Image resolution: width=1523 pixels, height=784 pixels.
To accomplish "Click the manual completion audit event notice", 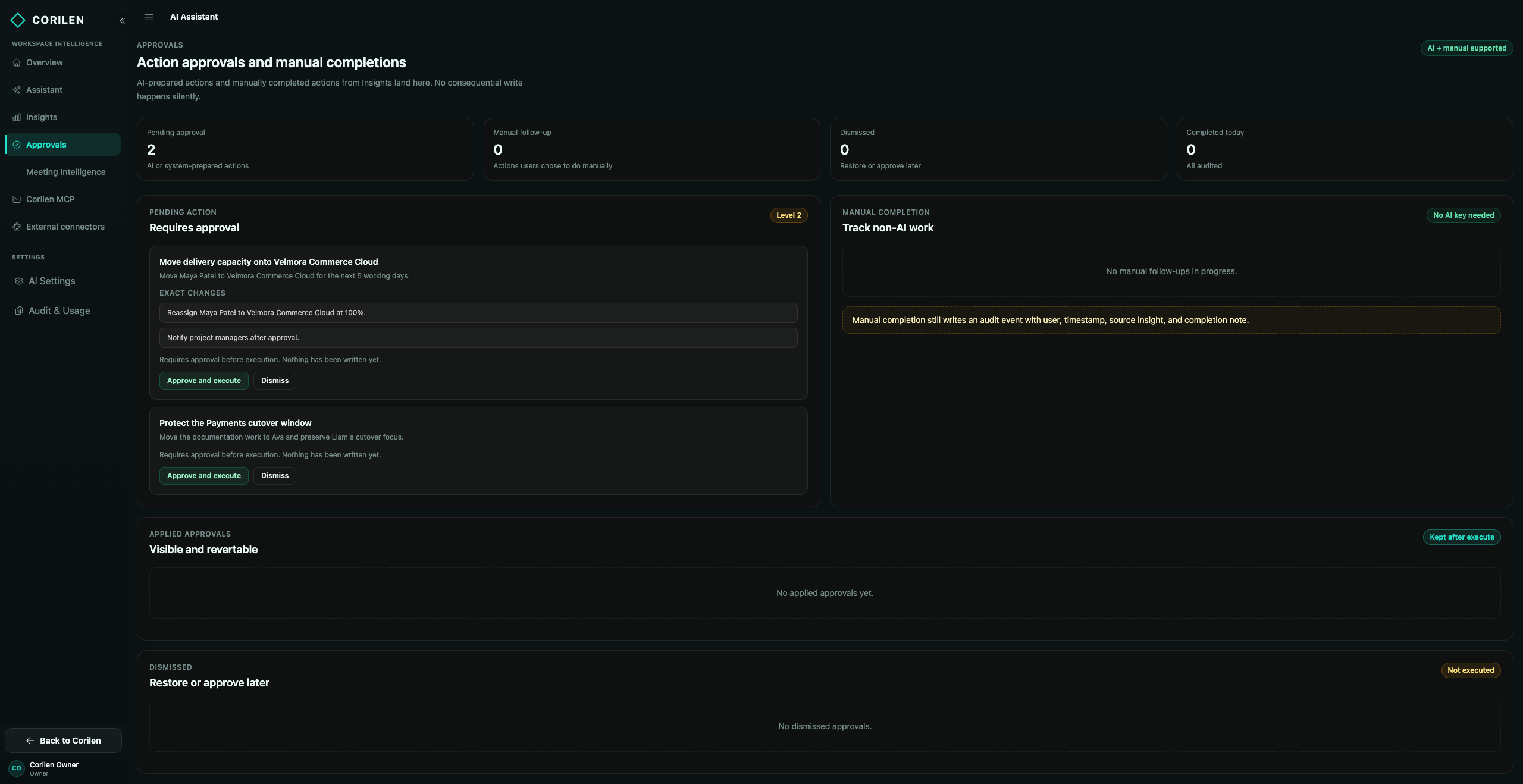I will point(1171,320).
